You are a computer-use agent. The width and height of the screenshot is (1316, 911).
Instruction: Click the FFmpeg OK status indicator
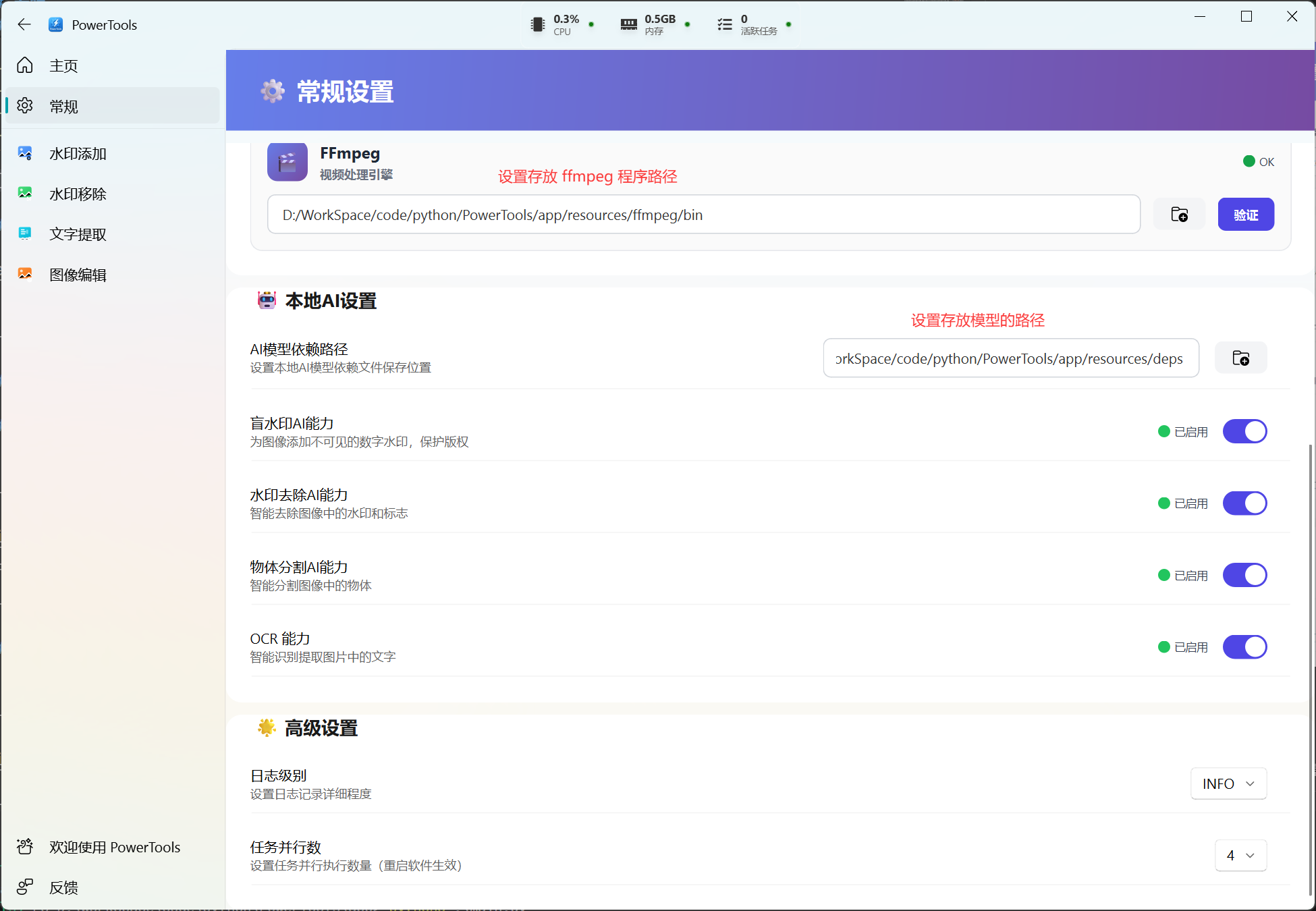(x=1259, y=161)
